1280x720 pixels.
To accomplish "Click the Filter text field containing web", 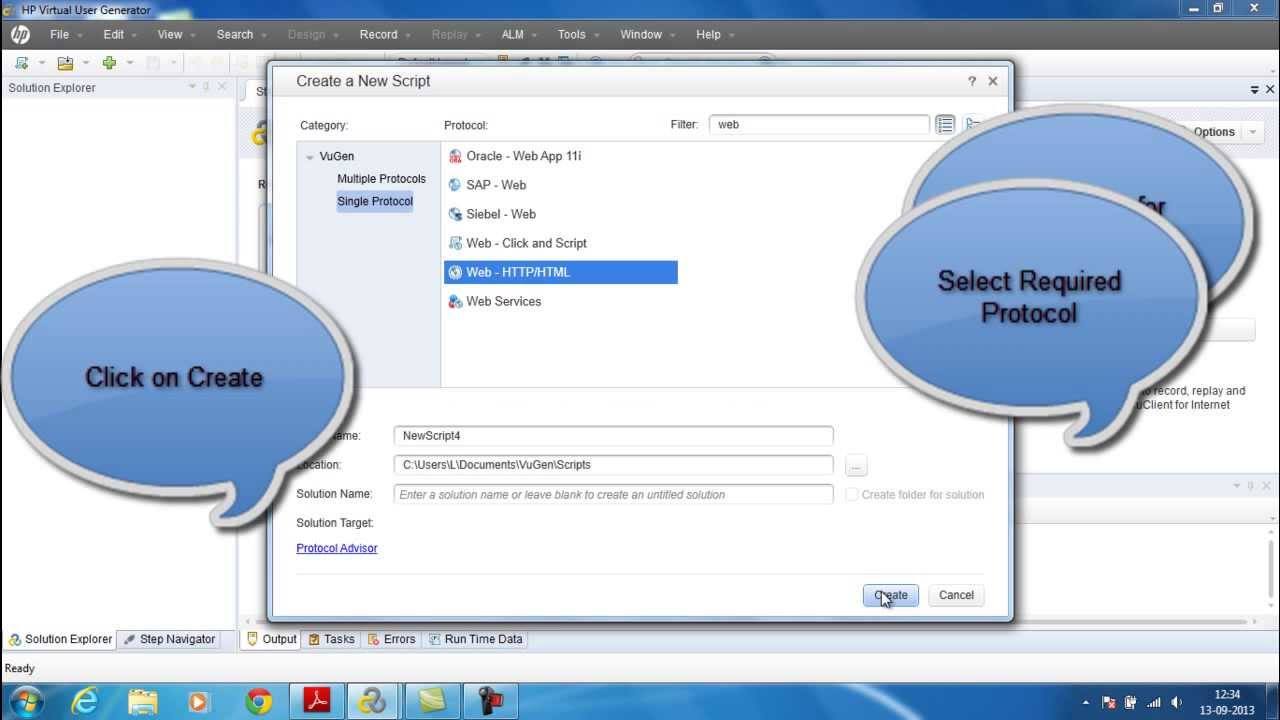I will 819,125.
